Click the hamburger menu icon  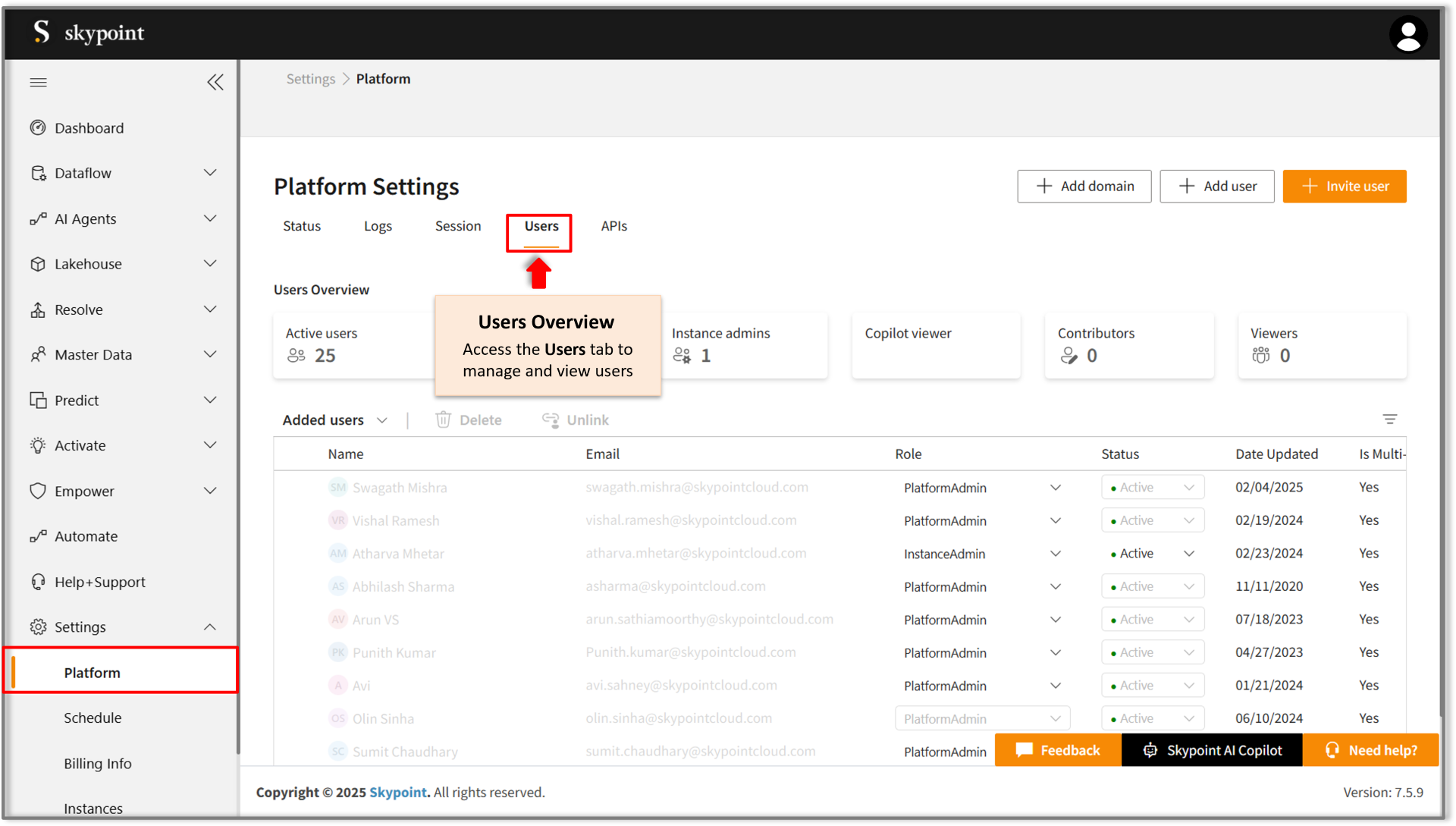[38, 82]
